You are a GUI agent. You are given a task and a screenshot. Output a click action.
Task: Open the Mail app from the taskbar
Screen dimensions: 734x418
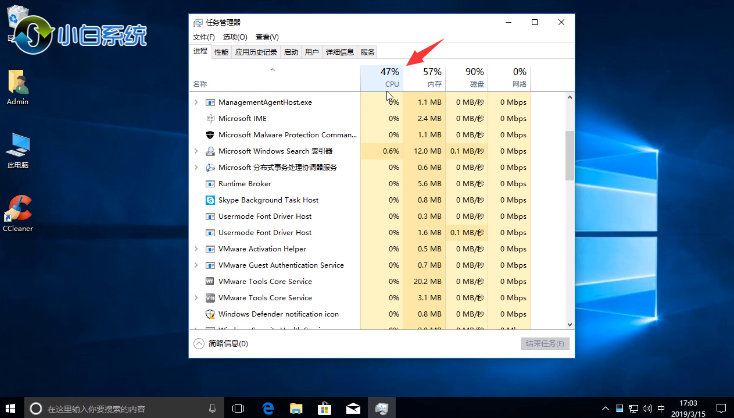click(353, 408)
